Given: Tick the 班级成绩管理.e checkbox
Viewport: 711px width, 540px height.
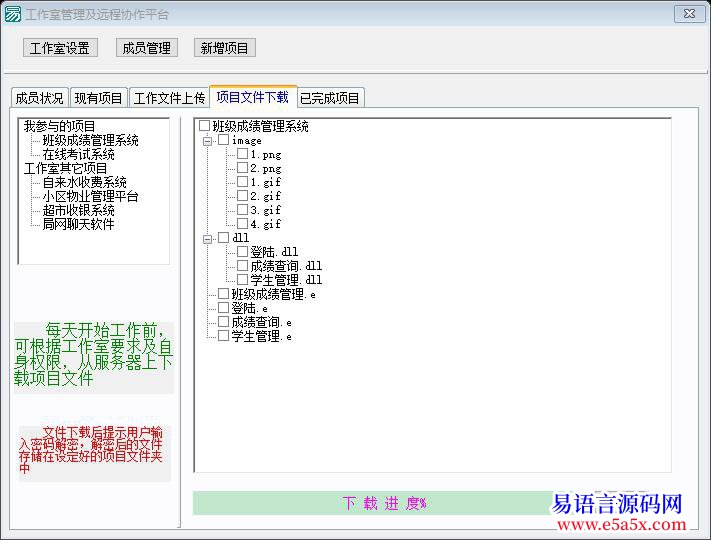Looking at the screenshot, I should coord(223,294).
